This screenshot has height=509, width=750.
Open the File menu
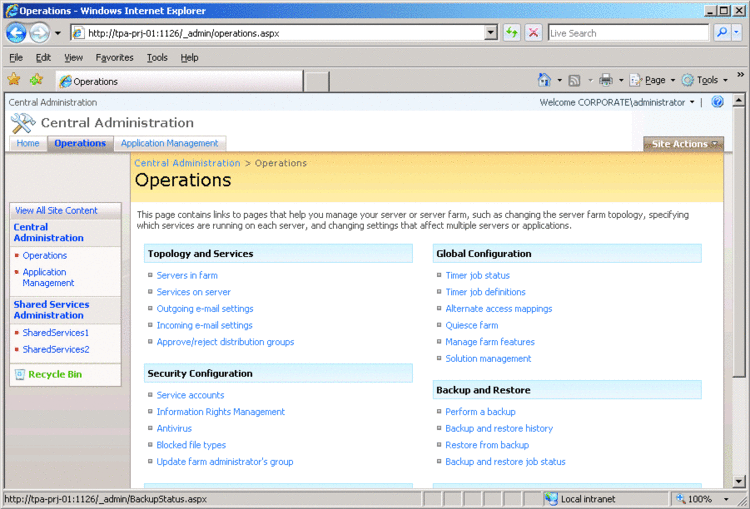[x=16, y=57]
